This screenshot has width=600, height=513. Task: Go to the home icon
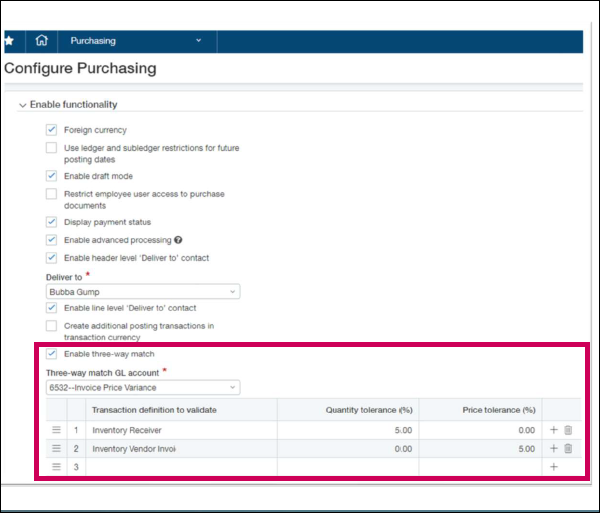41,41
